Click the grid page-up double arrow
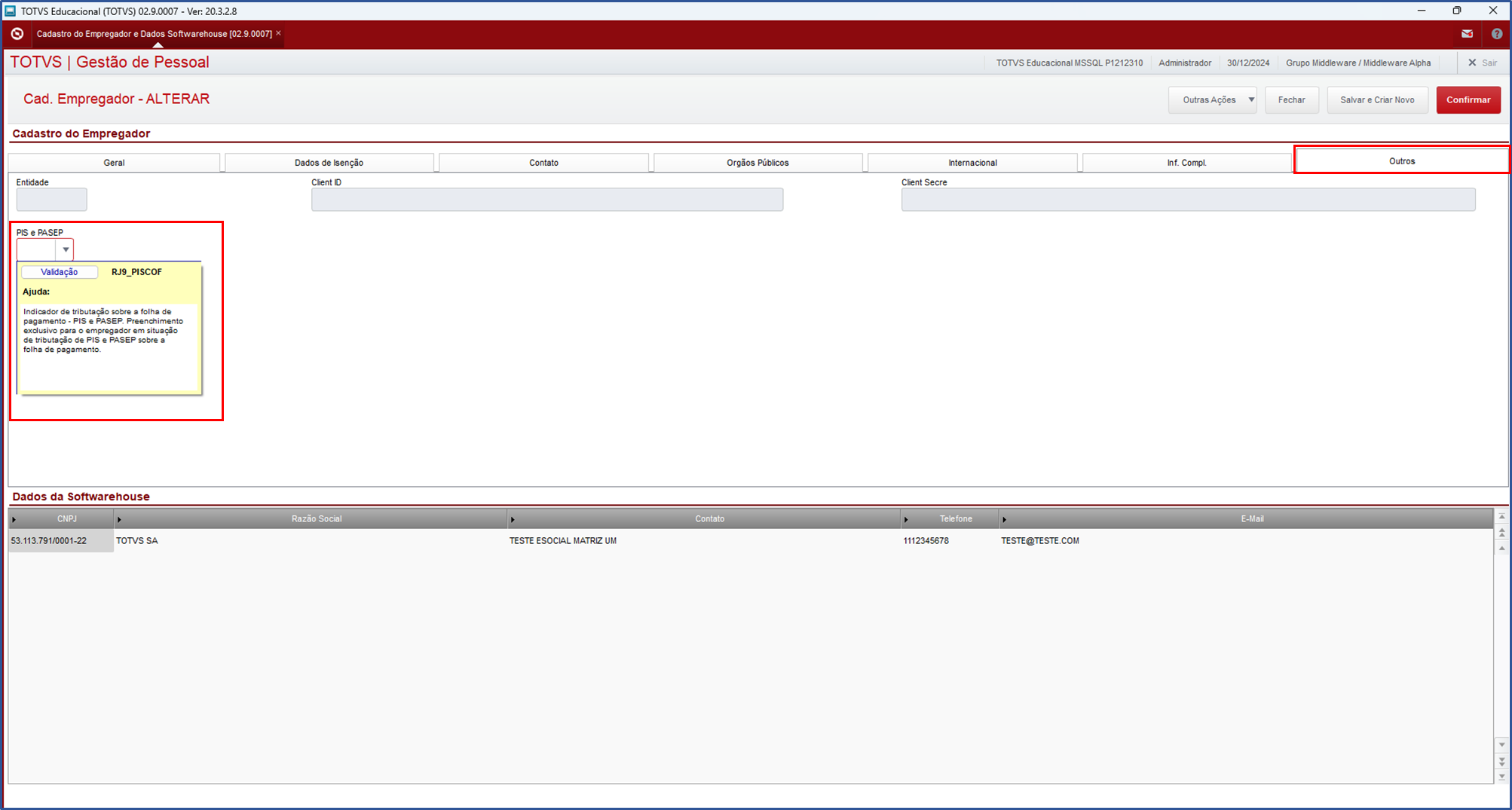Image resolution: width=1512 pixels, height=810 pixels. tap(1501, 532)
